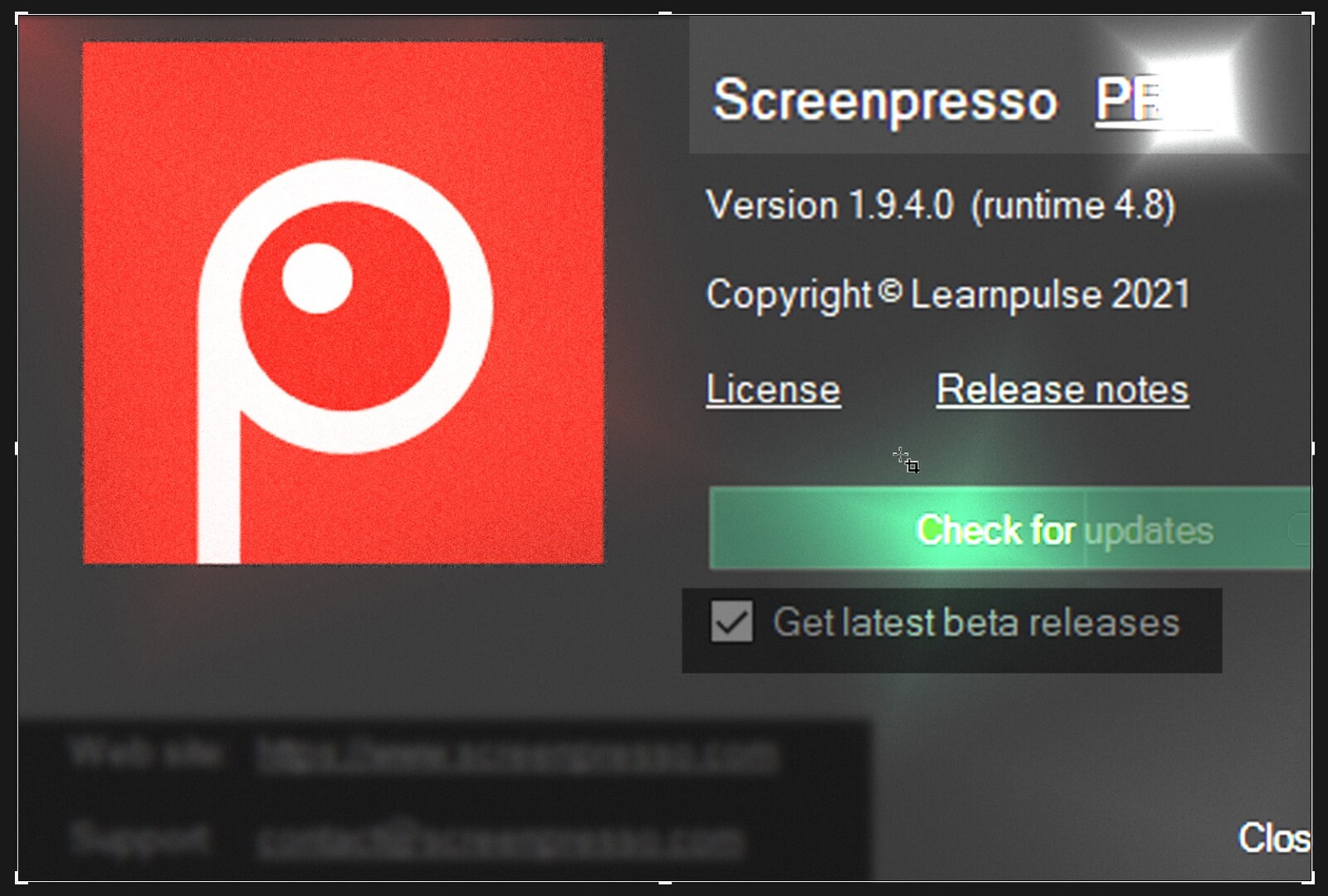Click the Screenpresso PRO link in title

click(1154, 101)
